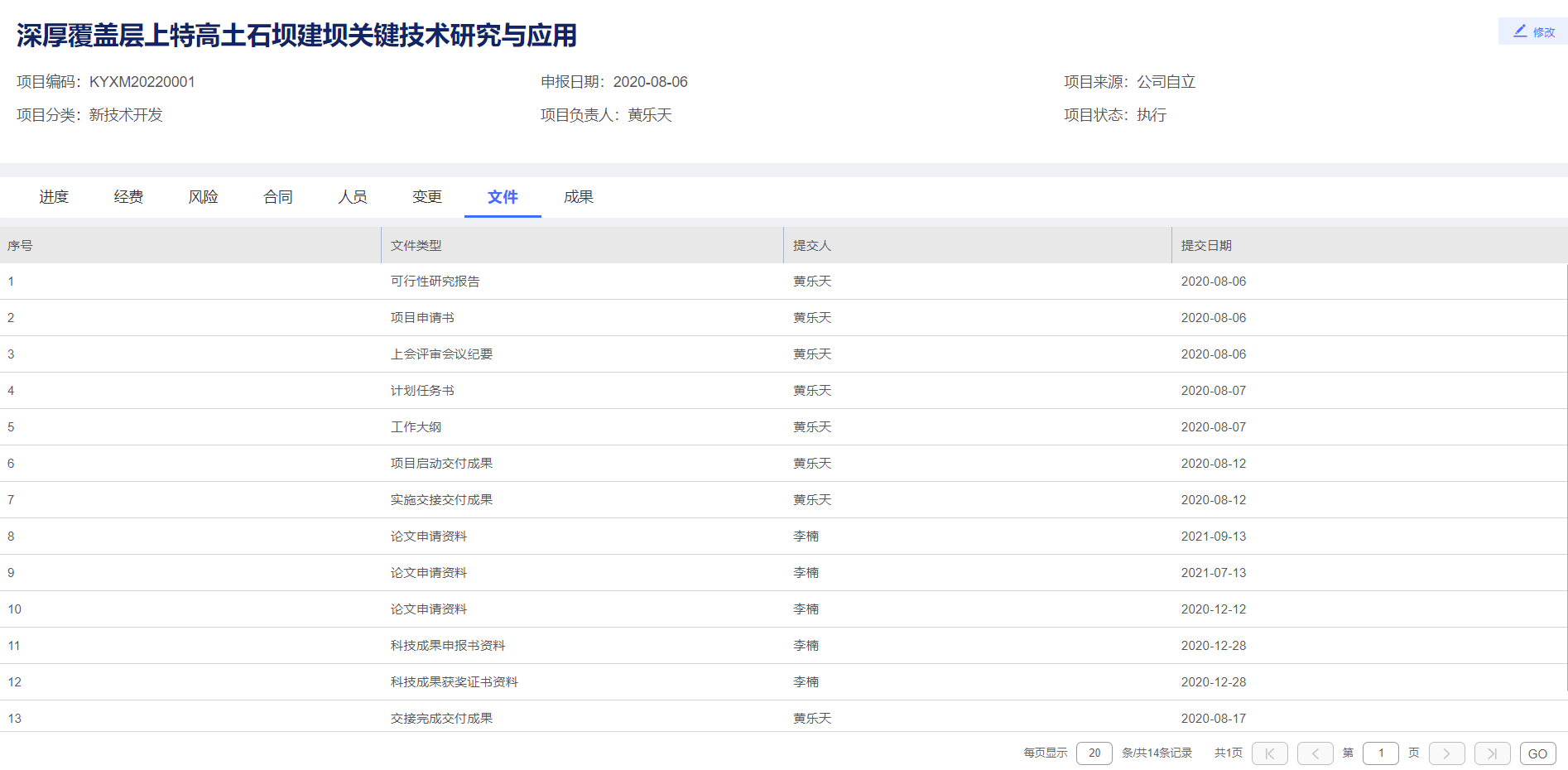Screen dimensions: 1568x770
Task: Select the 上会评审会议纪要 row
Action: tap(783, 354)
